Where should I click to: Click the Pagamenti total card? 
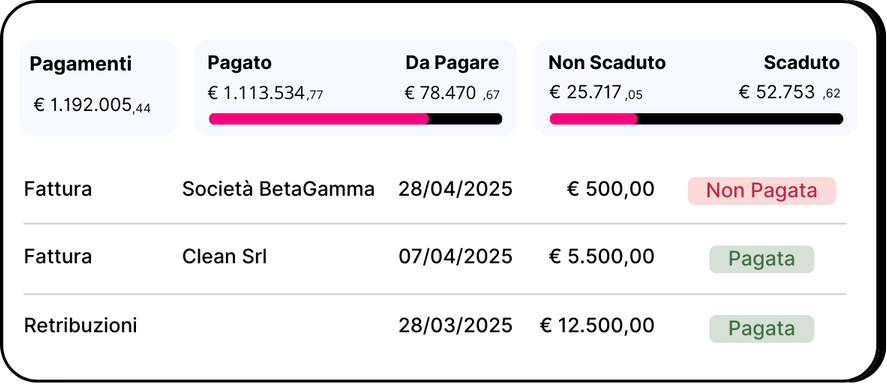click(98, 88)
